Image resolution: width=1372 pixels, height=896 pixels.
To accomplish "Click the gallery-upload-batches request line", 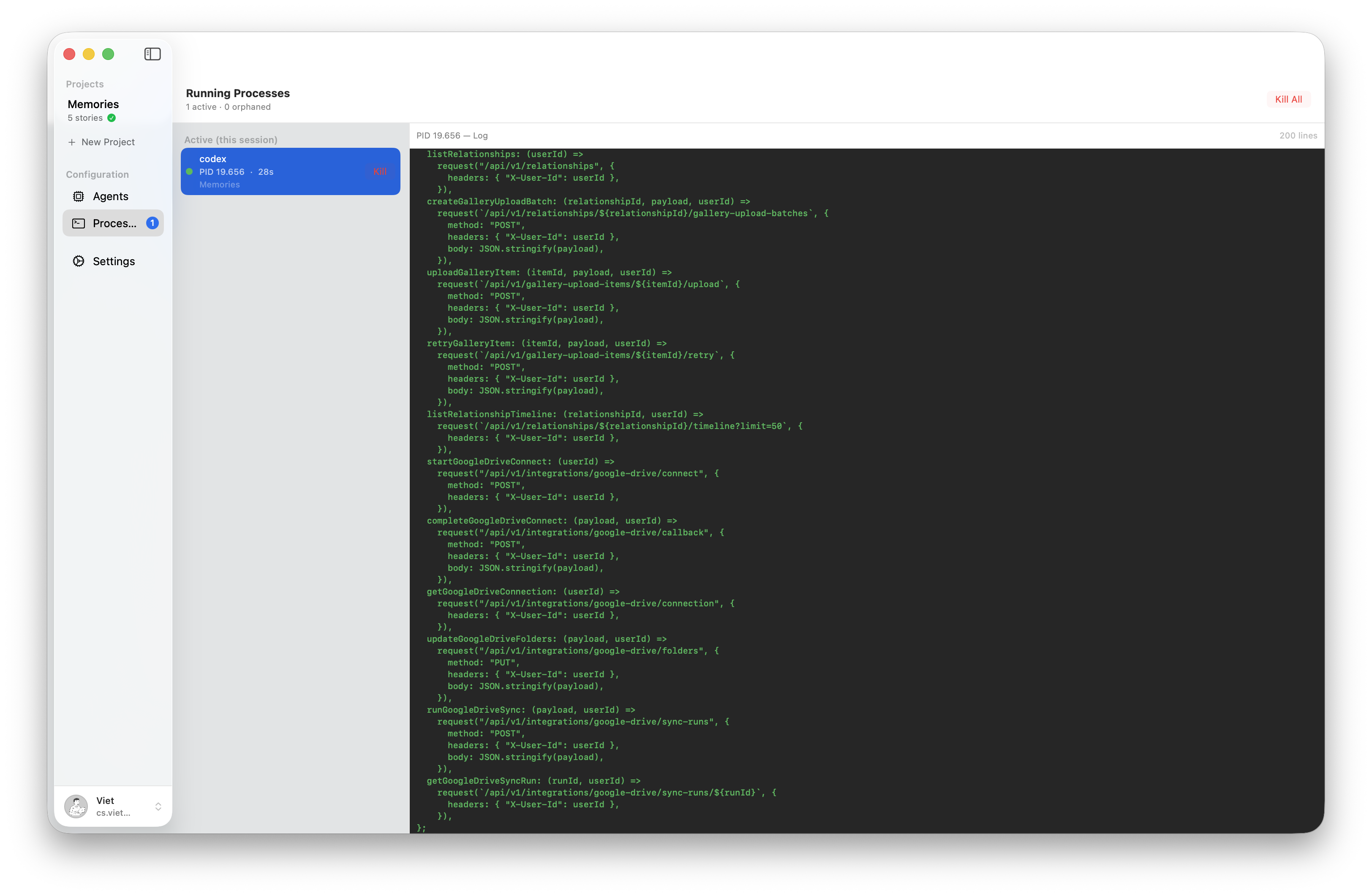I will tap(633, 213).
